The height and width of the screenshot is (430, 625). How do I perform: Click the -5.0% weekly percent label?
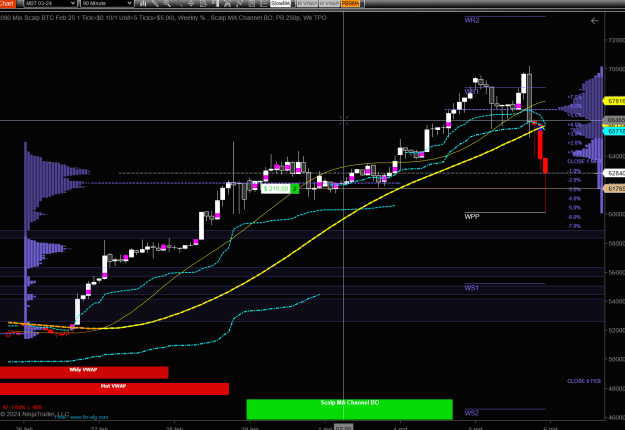click(x=574, y=208)
